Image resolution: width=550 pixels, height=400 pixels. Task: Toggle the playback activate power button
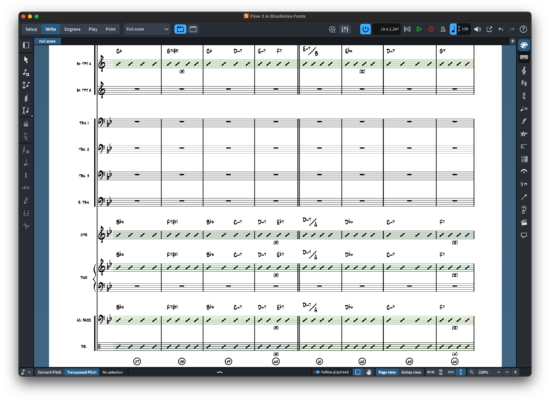pos(365,29)
